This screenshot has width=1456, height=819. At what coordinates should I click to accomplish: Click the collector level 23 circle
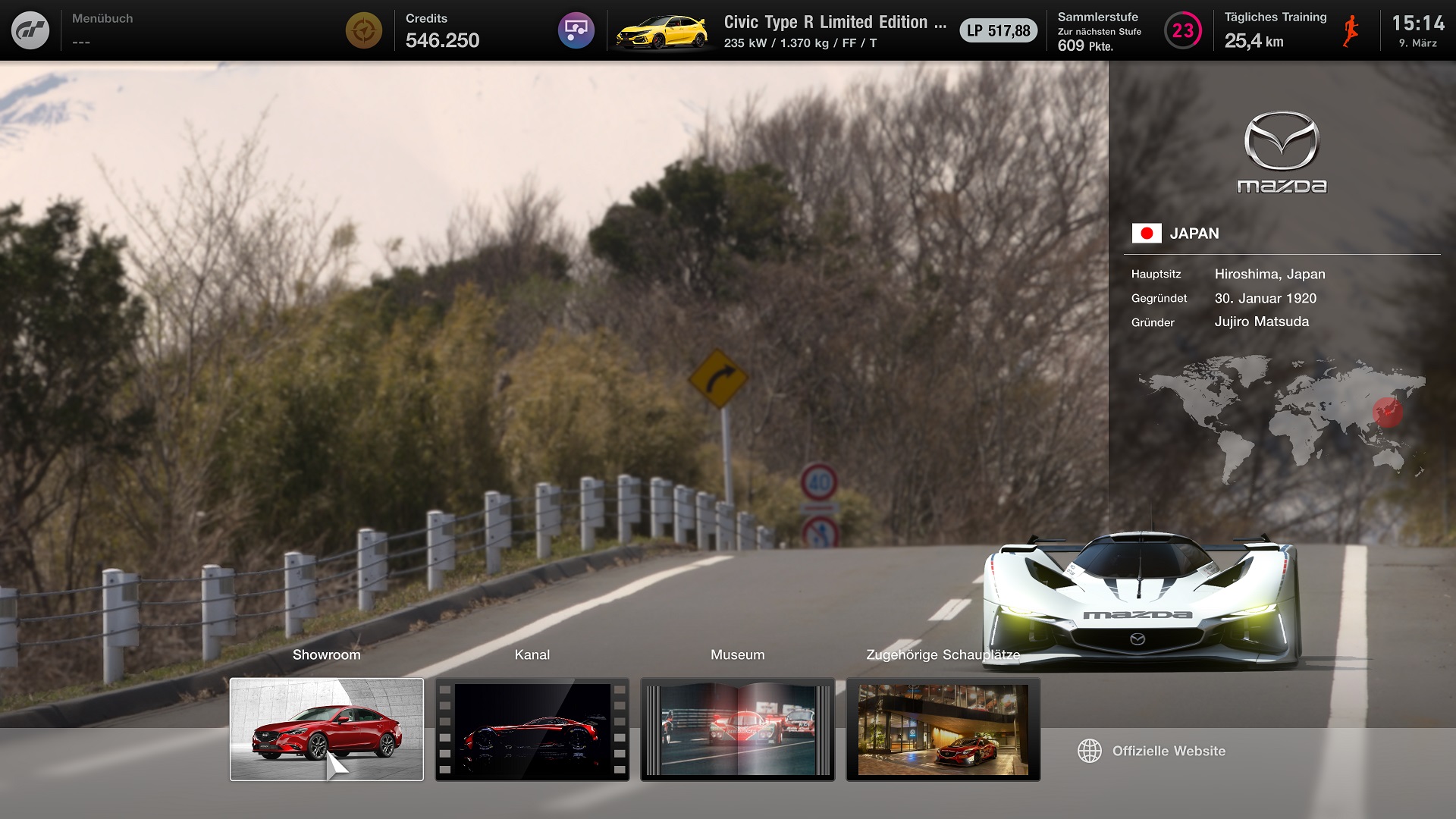pos(1182,31)
